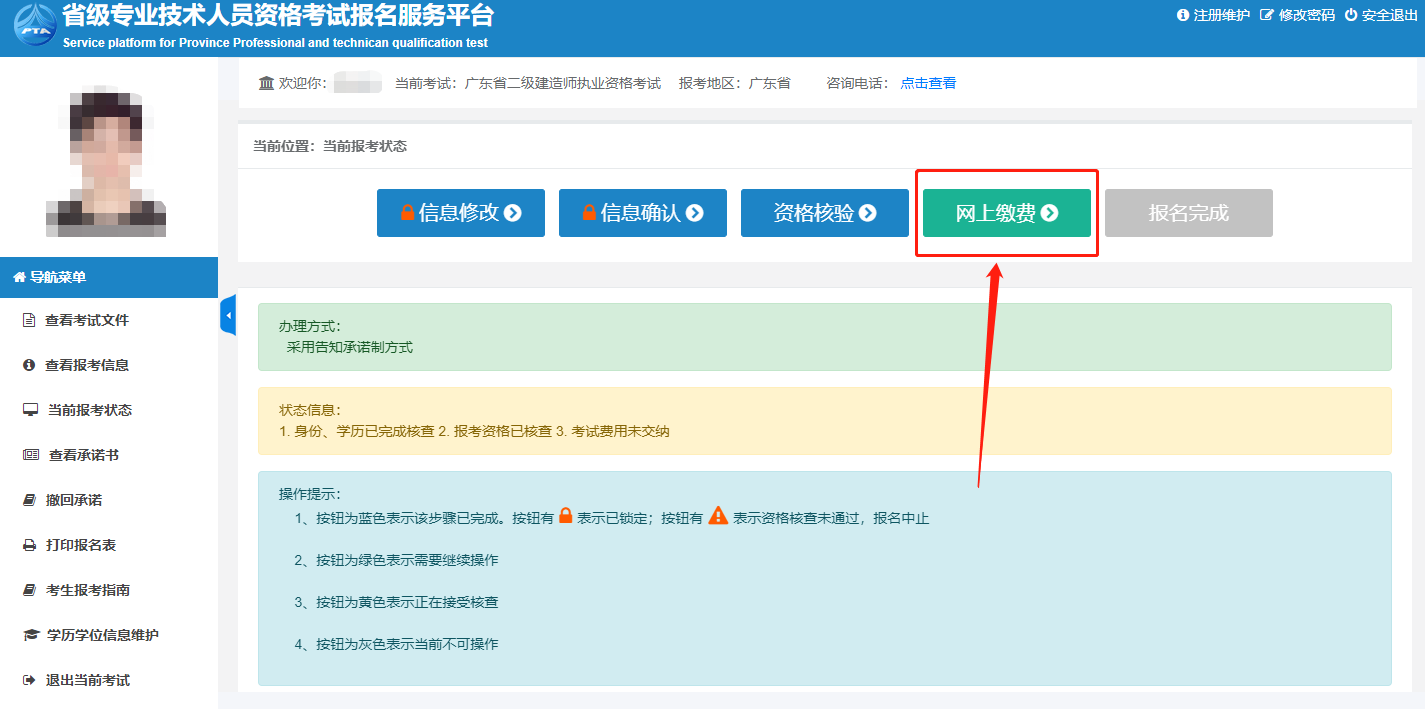Collapse sidebar with blue arrow handle
1425x709 pixels.
point(228,316)
